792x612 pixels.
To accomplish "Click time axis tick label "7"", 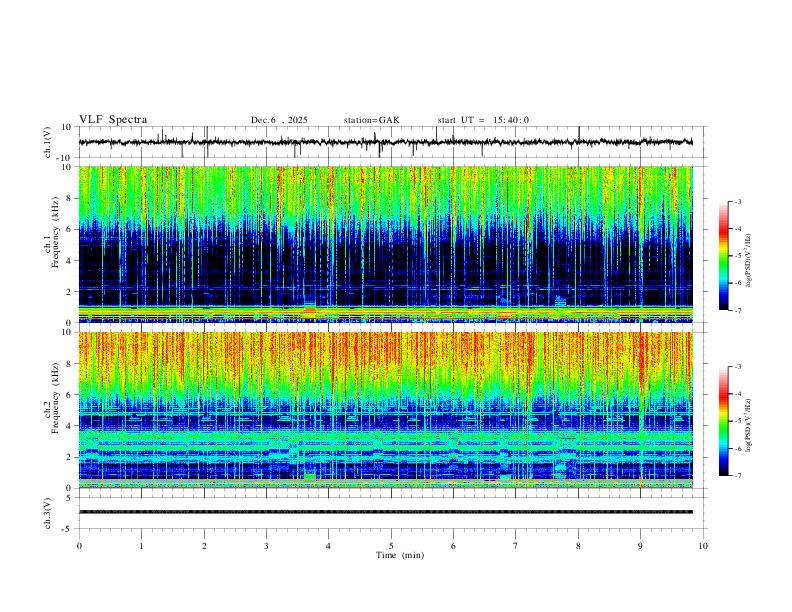I will pos(516,546).
